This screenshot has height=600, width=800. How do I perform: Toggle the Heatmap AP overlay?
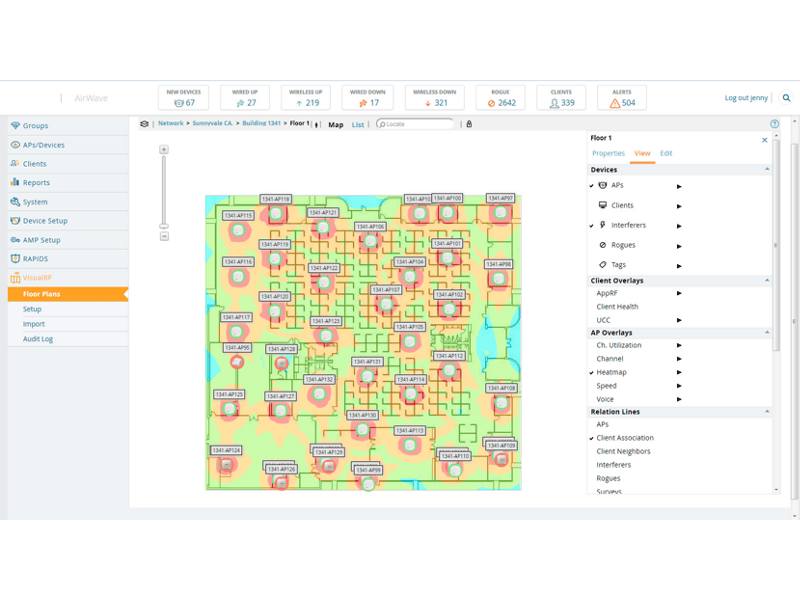click(x=611, y=372)
